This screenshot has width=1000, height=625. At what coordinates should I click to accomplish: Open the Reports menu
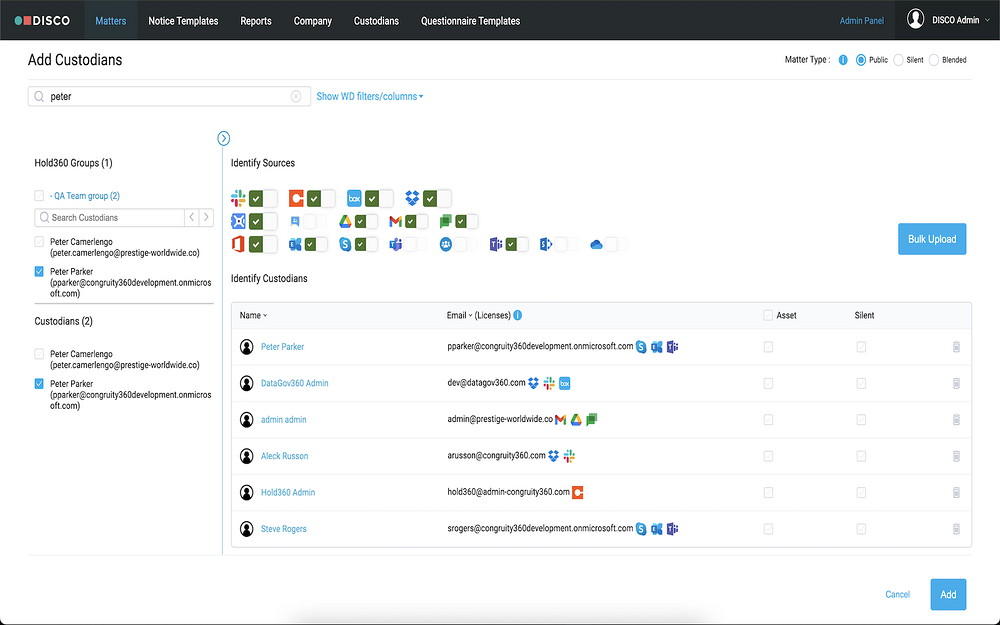256,20
